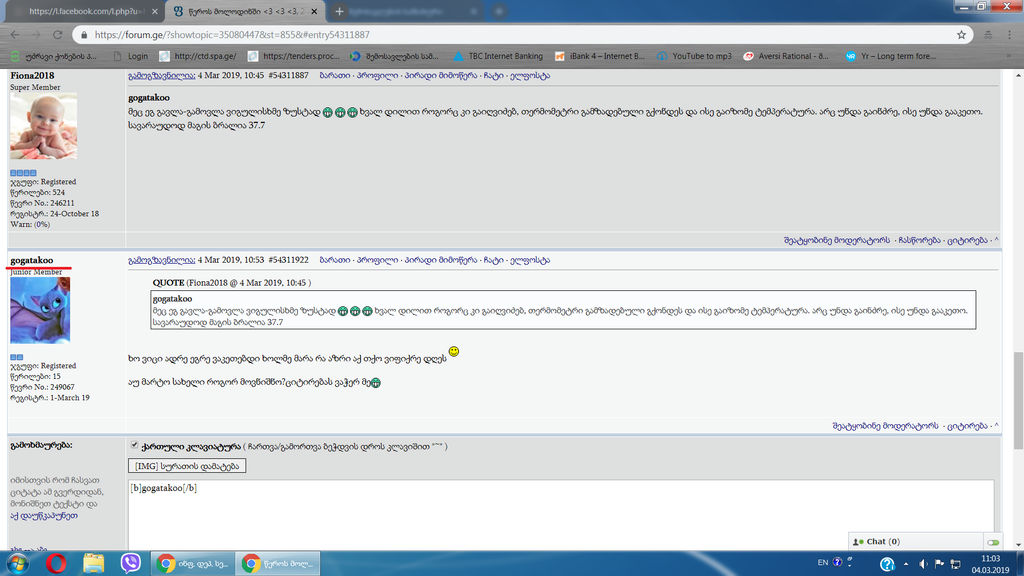Open Chrome's three-dot menu
The image size is (1024, 576).
pyautogui.click(x=1010, y=35)
